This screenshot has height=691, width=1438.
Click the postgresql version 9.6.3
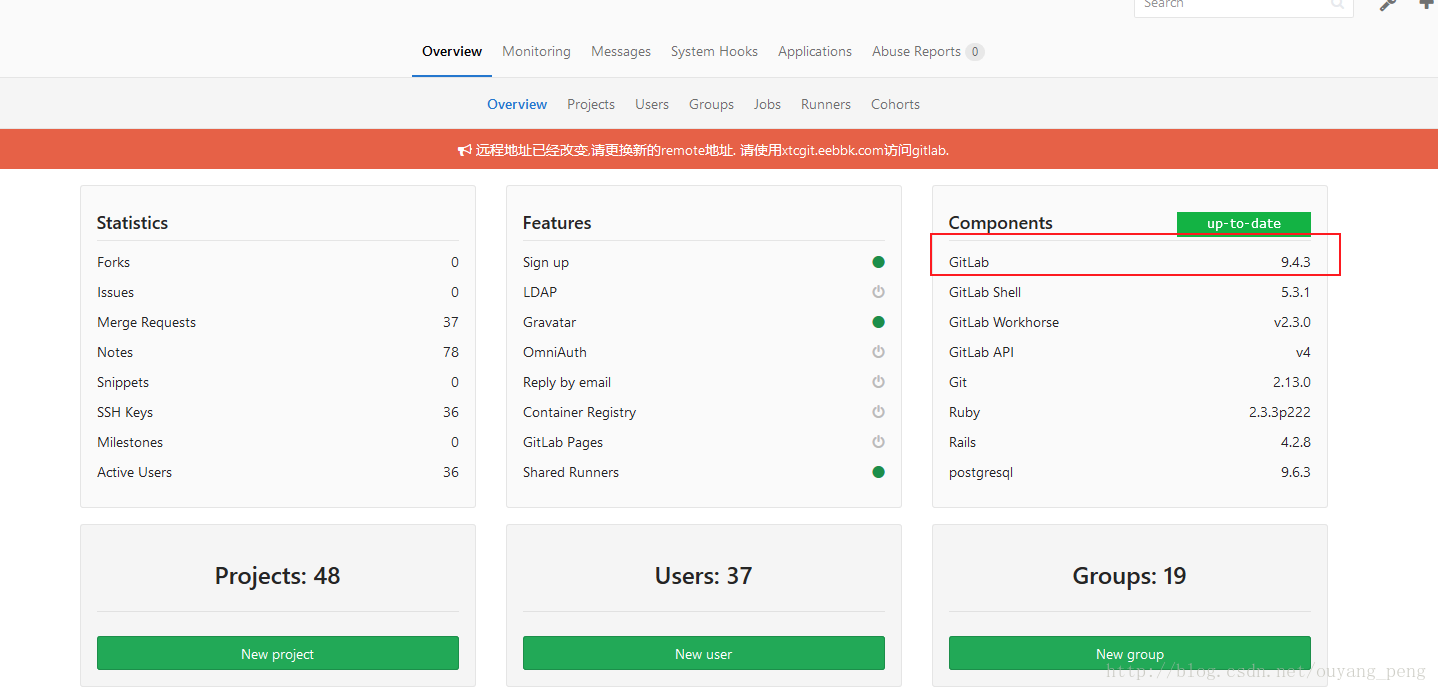[x=1295, y=472]
